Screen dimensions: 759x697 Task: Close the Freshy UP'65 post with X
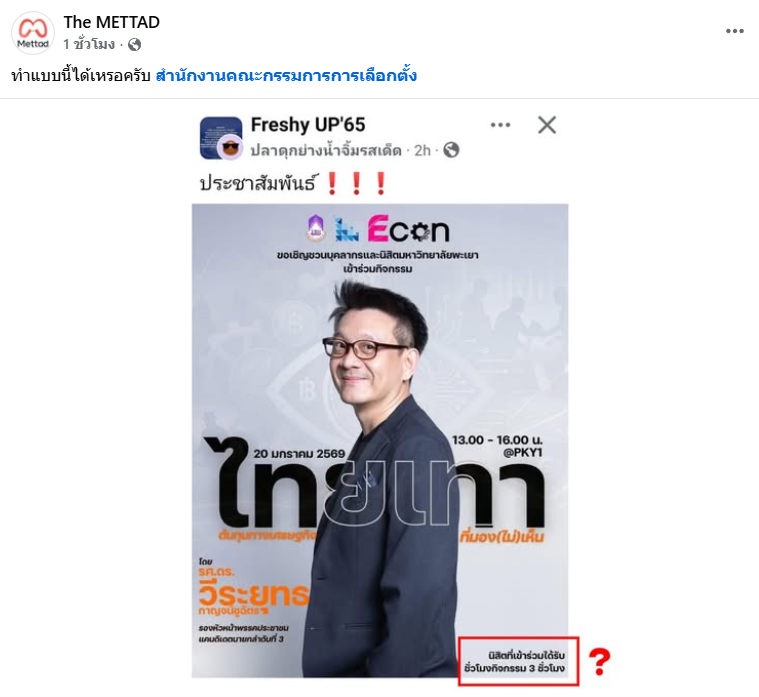tap(547, 125)
